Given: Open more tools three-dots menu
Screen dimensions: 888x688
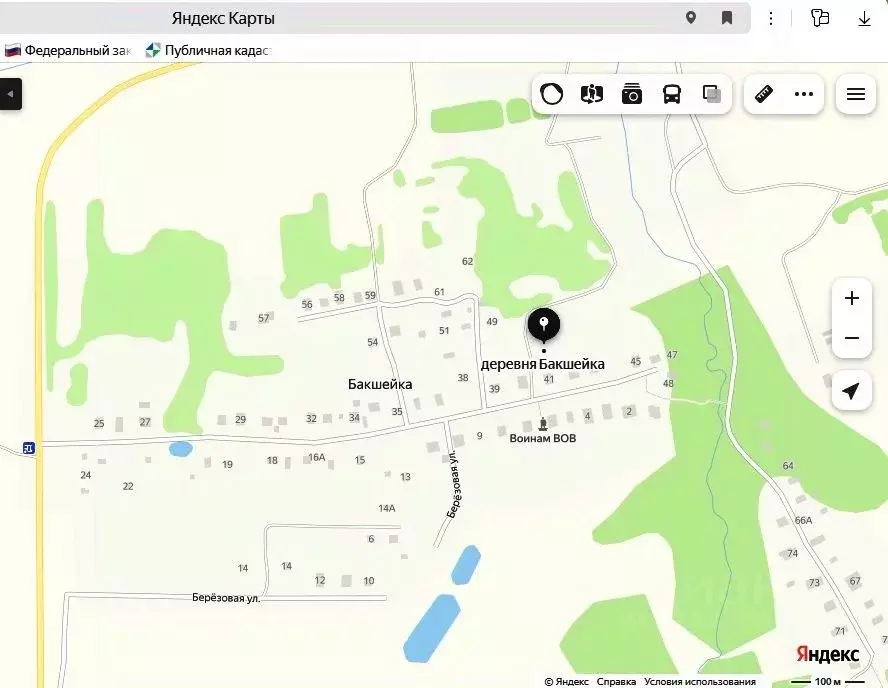Looking at the screenshot, I should tap(804, 94).
